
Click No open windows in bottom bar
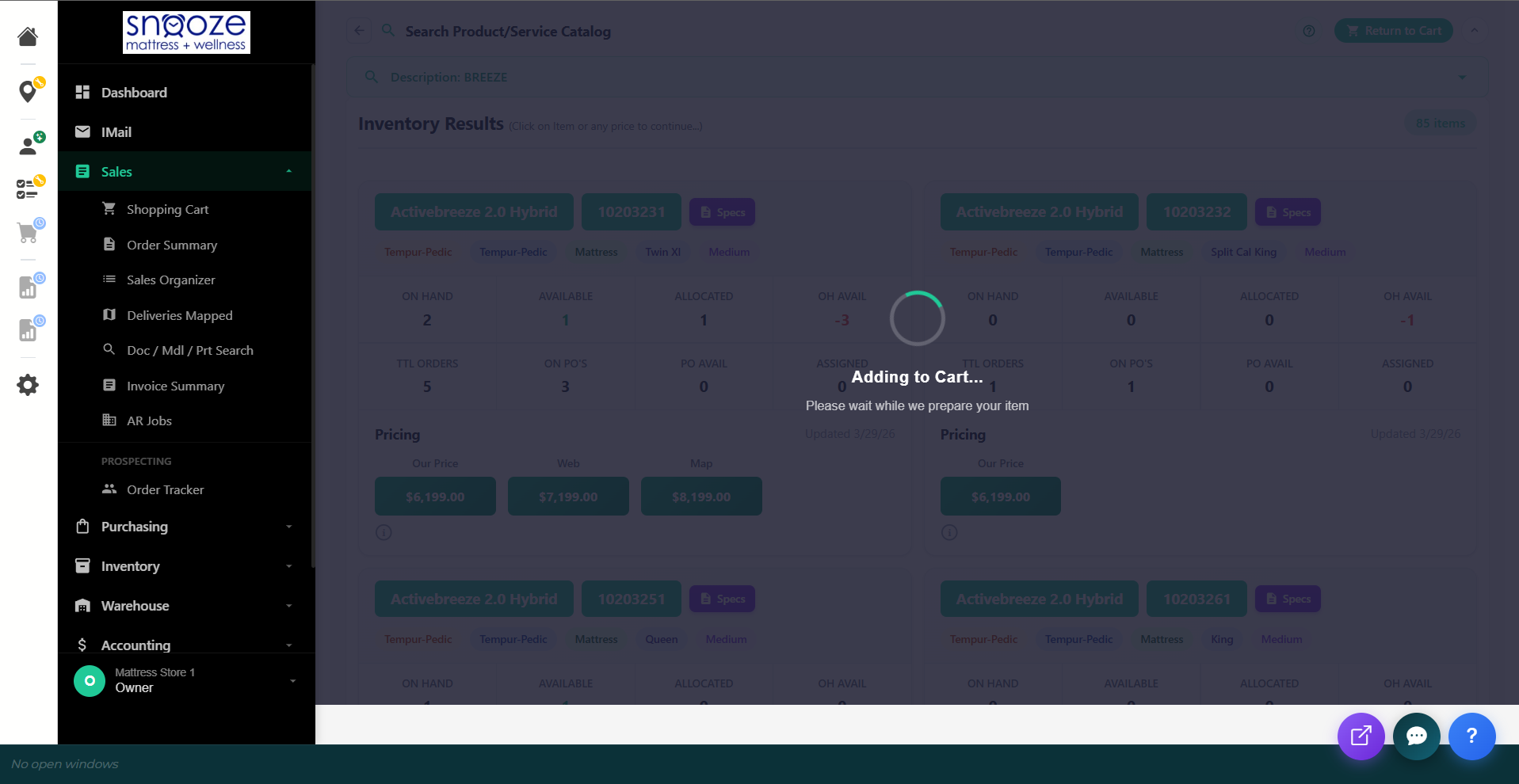(x=65, y=764)
